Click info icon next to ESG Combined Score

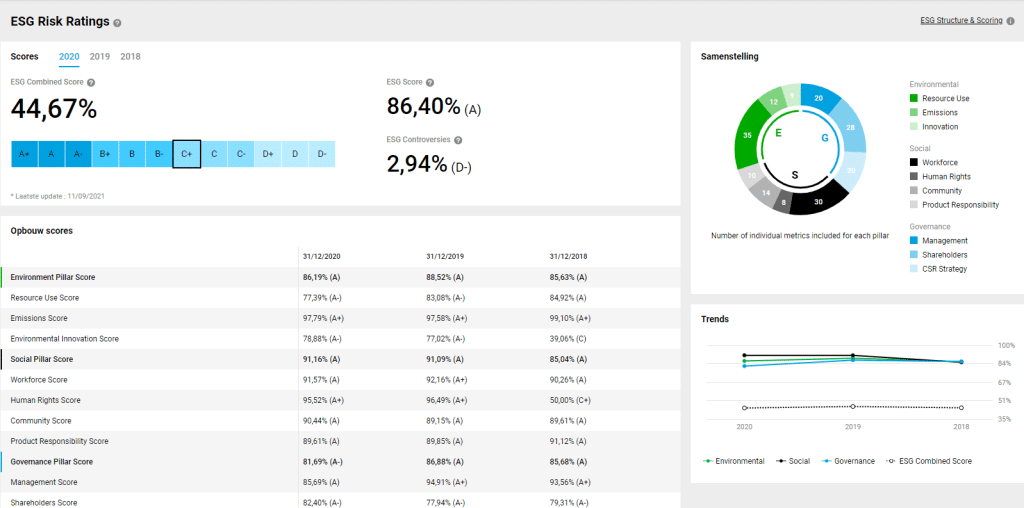[91, 83]
